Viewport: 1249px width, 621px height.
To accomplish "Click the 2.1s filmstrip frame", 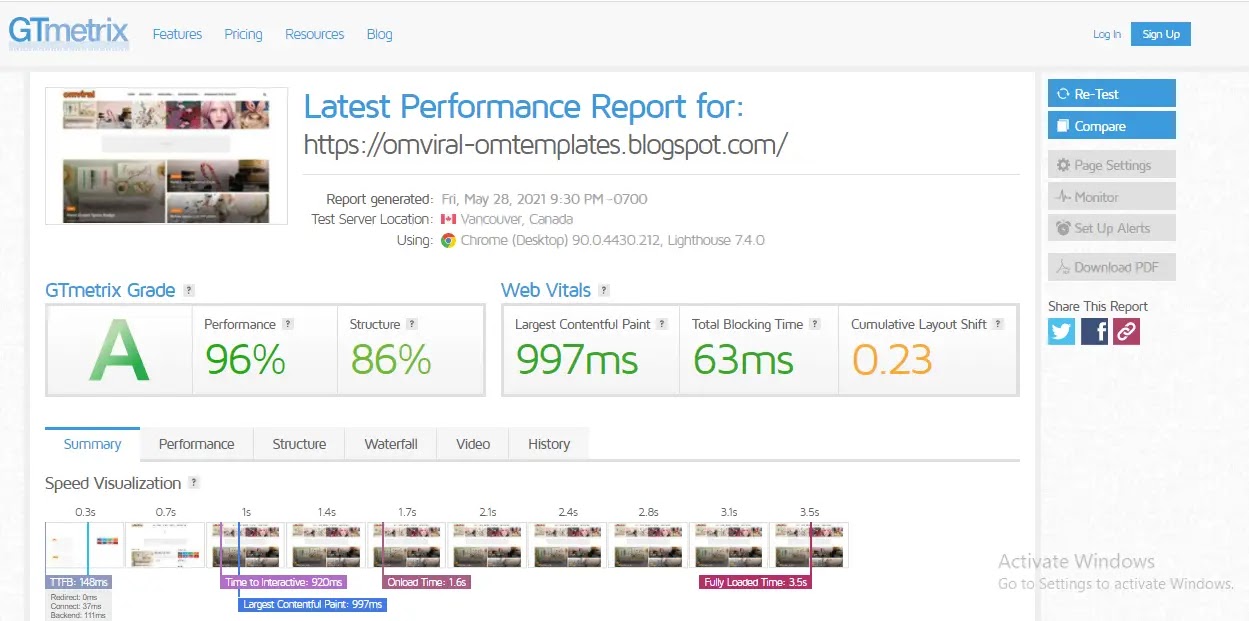I will click(x=488, y=545).
